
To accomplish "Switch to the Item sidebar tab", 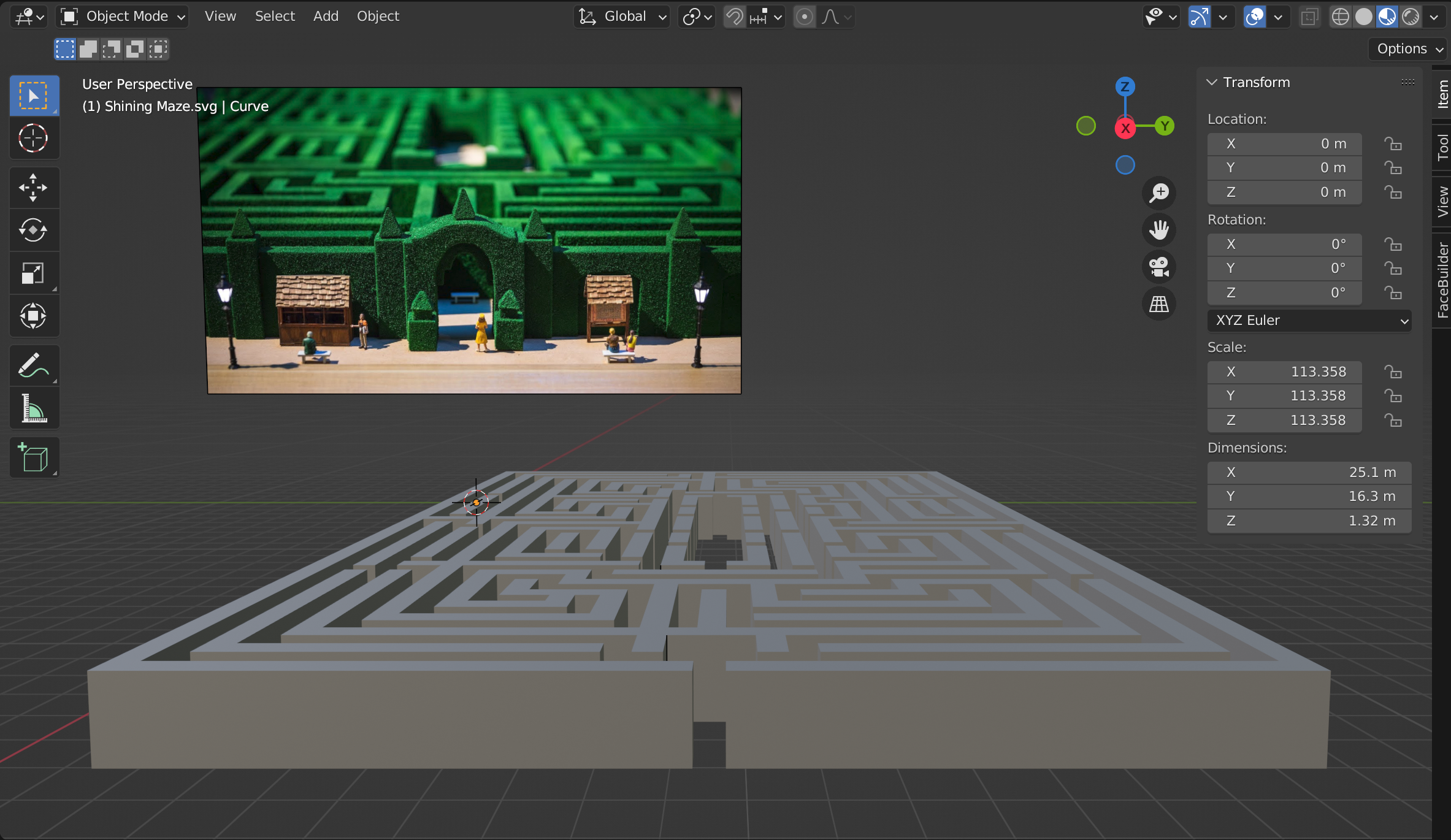I will point(1442,94).
